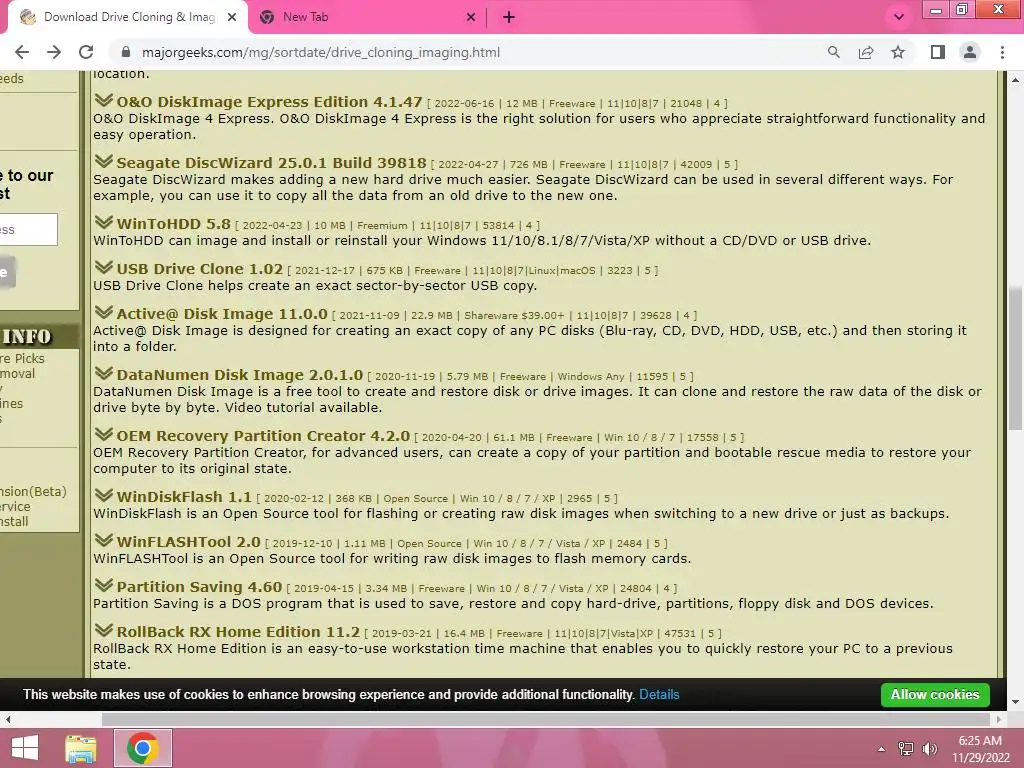Viewport: 1024px width, 768px height.
Task: Expand the DataNumen Disk Image chevron
Action: pos(103,374)
